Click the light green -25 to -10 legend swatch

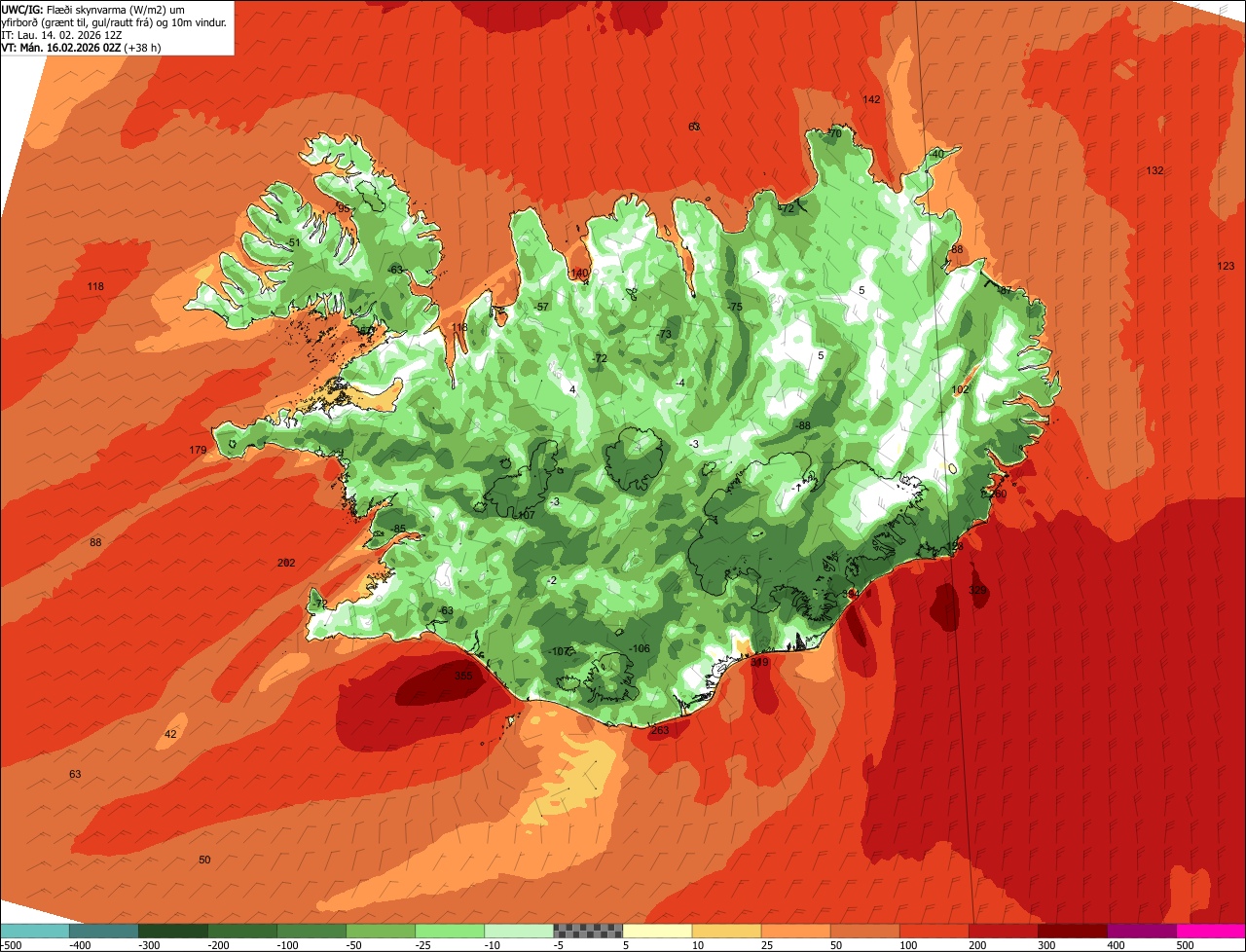tap(450, 931)
